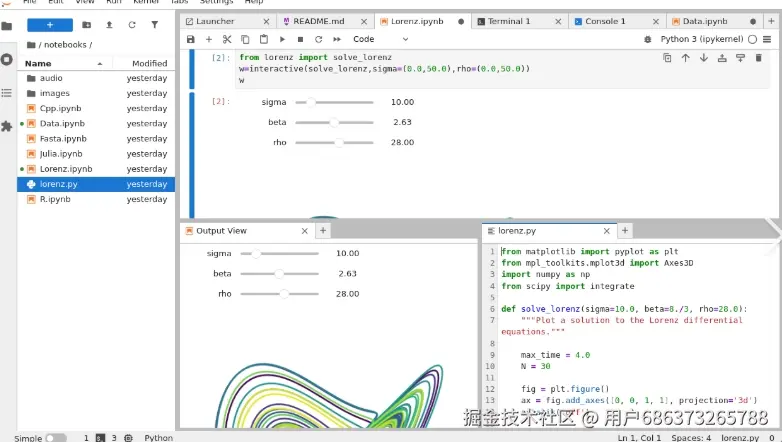Save the Lorenz notebook
The height and width of the screenshot is (442, 782).
pos(191,39)
